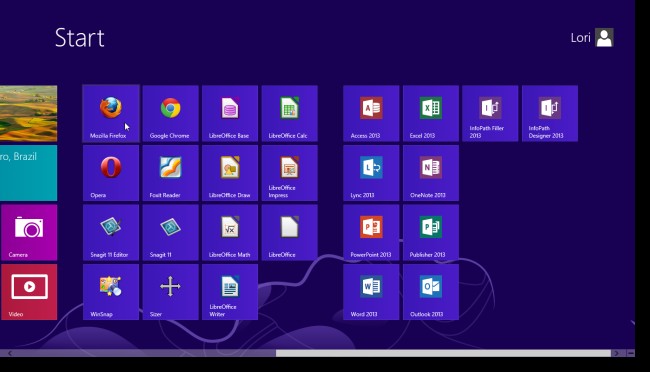Launch the PowerPoint 2013 tile
The width and height of the screenshot is (650, 372).
click(371, 233)
